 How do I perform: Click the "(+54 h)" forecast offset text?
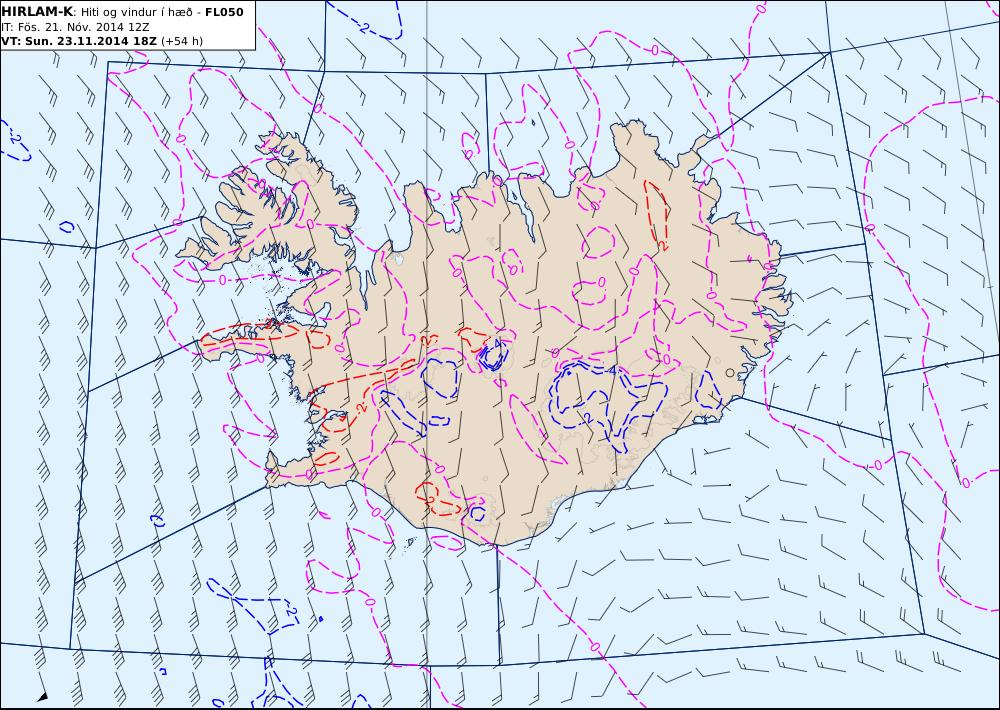tap(182, 41)
